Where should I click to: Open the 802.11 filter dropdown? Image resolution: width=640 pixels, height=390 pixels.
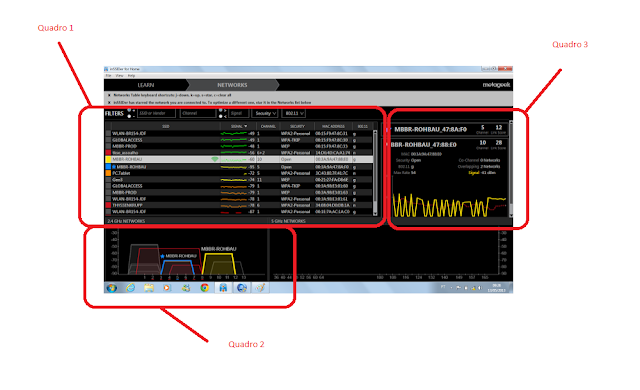(294, 113)
